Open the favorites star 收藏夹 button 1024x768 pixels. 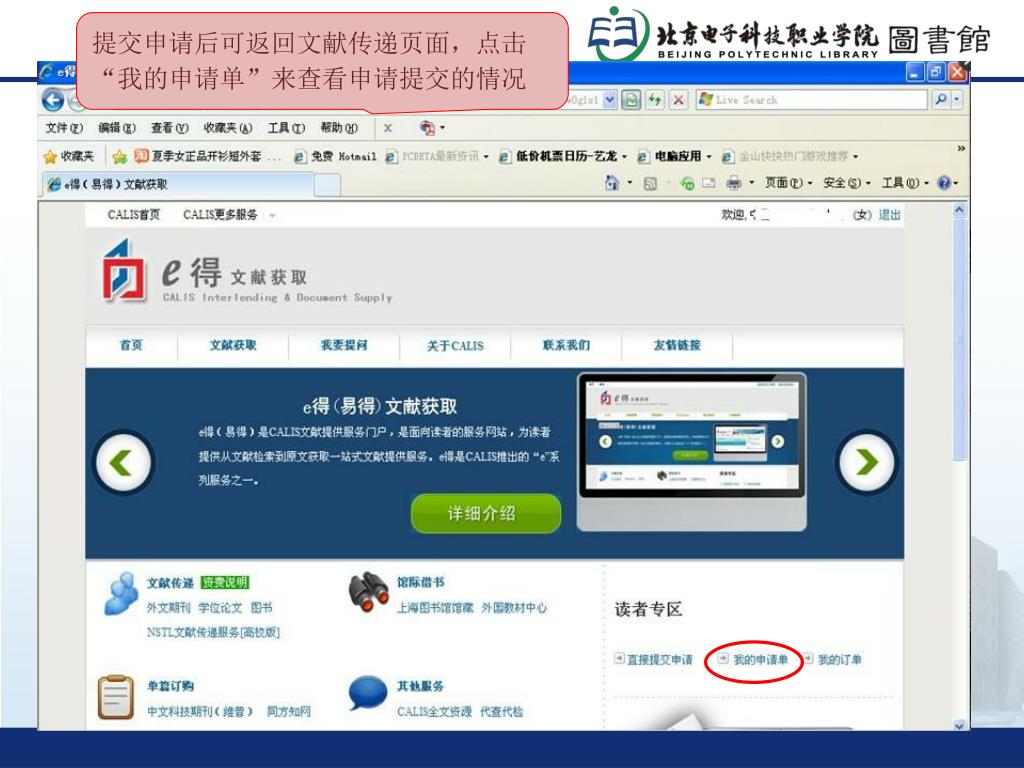pyautogui.click(x=69, y=156)
